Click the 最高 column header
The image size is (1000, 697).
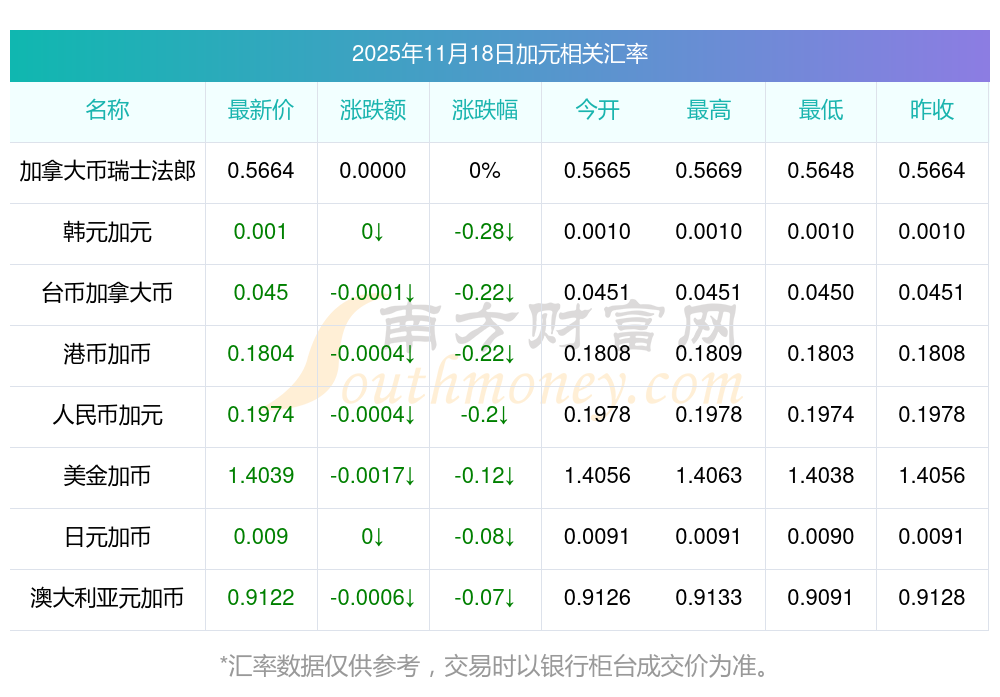[x=709, y=111]
